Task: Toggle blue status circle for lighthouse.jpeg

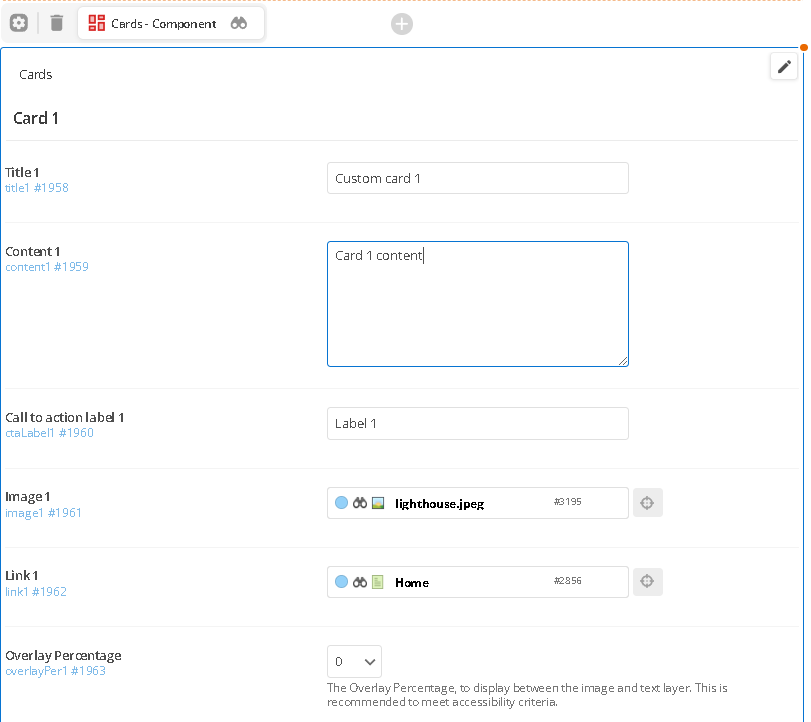Action: point(341,503)
